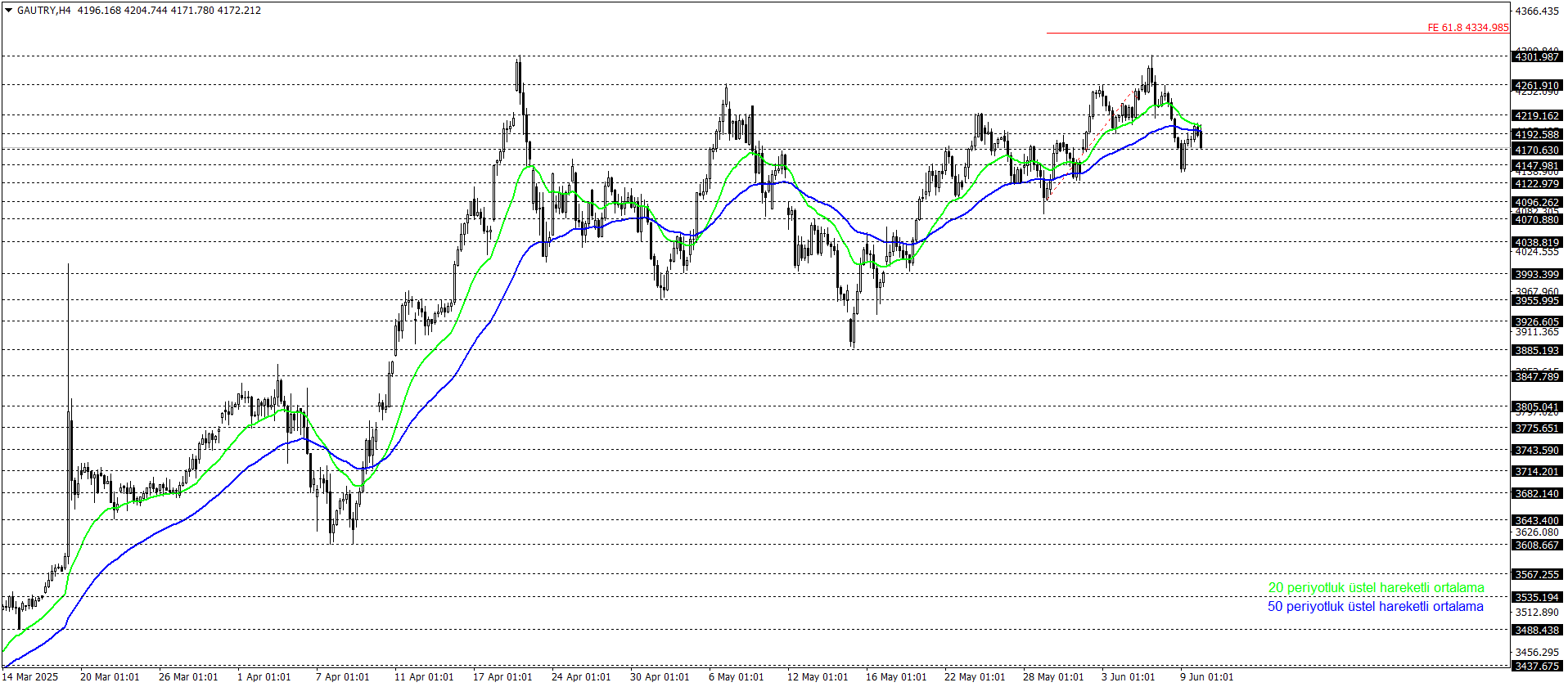Click the 1 Apr 01:01 time label
Viewport: 1568px width, 687px height.
264,677
